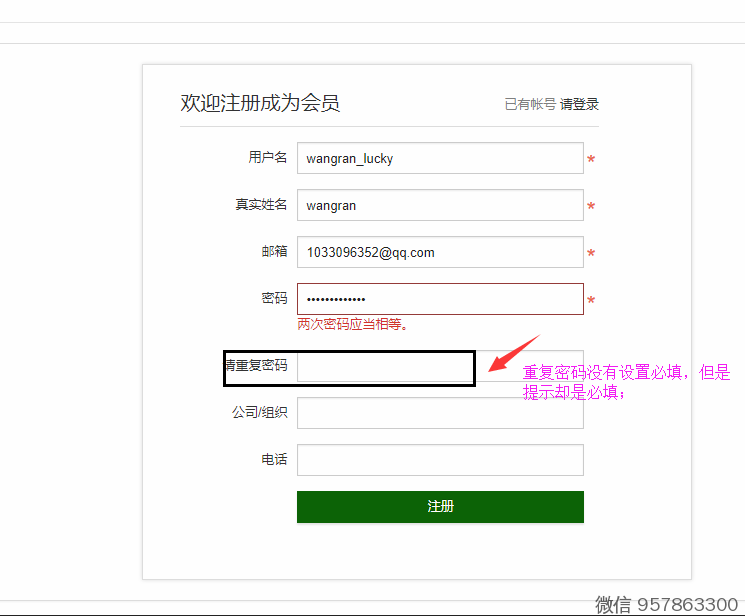Click the red asterisk beside 用户名 field
The height and width of the screenshot is (616, 745).
591,160
